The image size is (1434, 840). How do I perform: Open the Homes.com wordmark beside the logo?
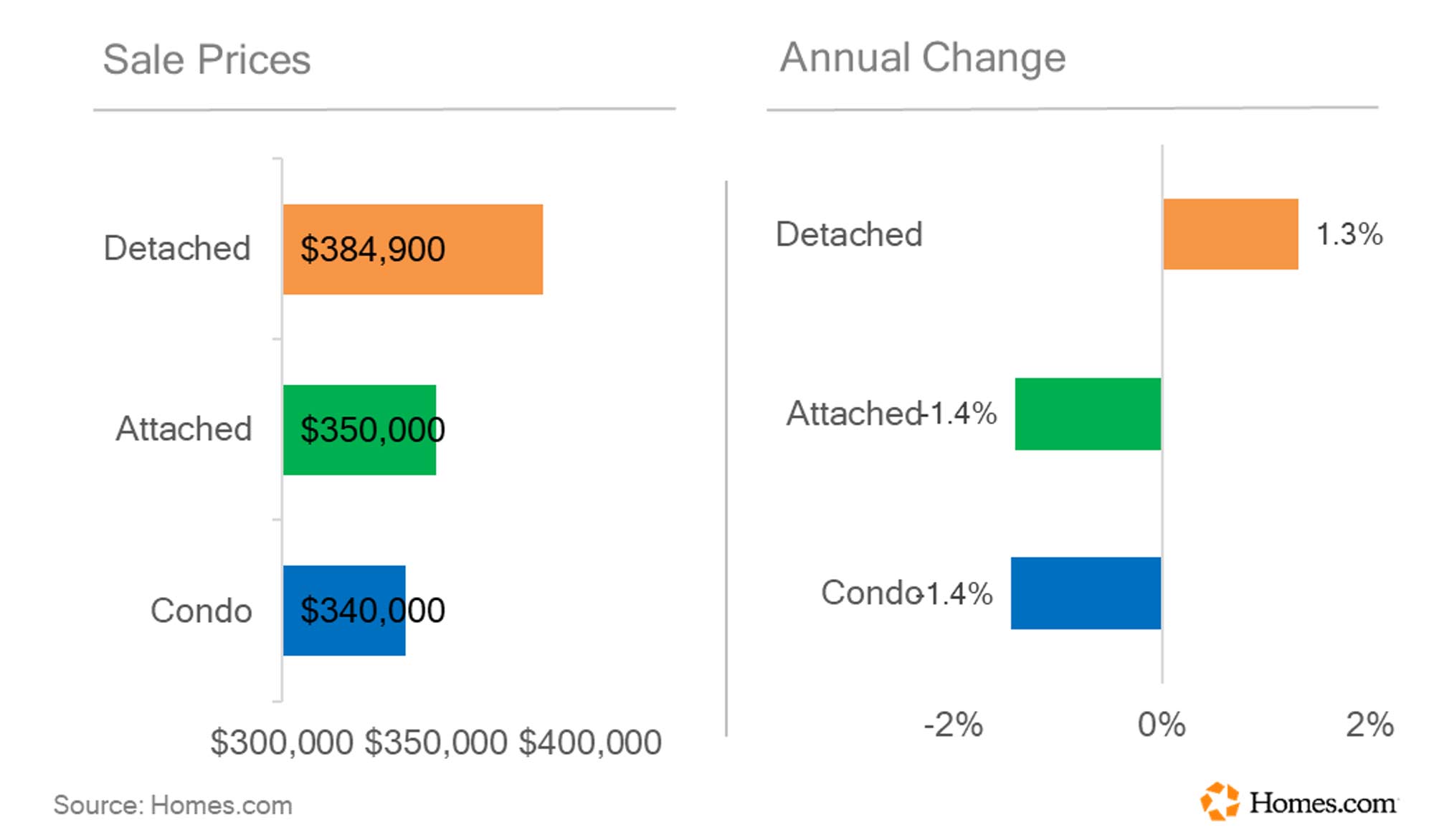(1323, 803)
